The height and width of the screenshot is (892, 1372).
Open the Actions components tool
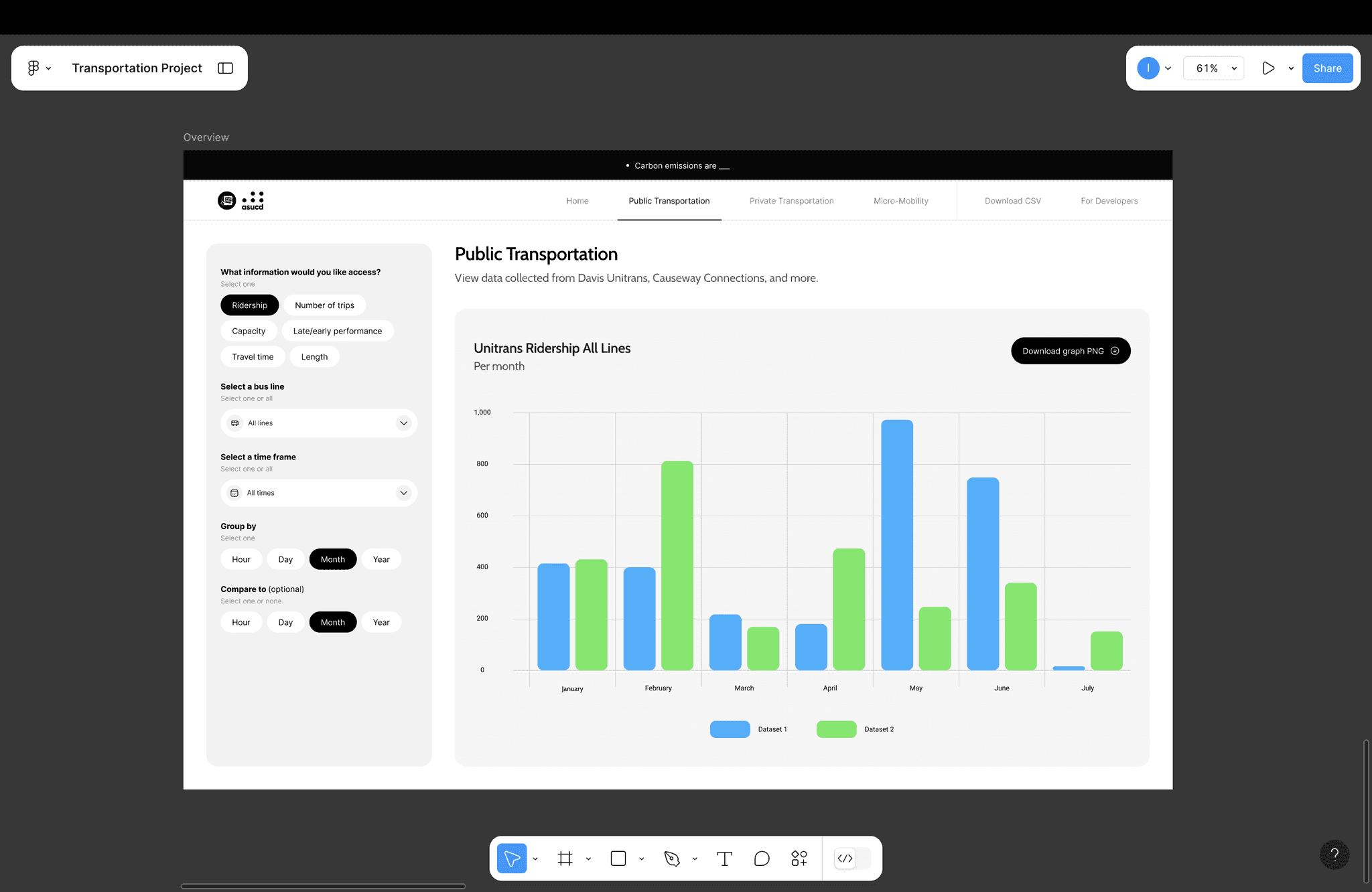(799, 858)
